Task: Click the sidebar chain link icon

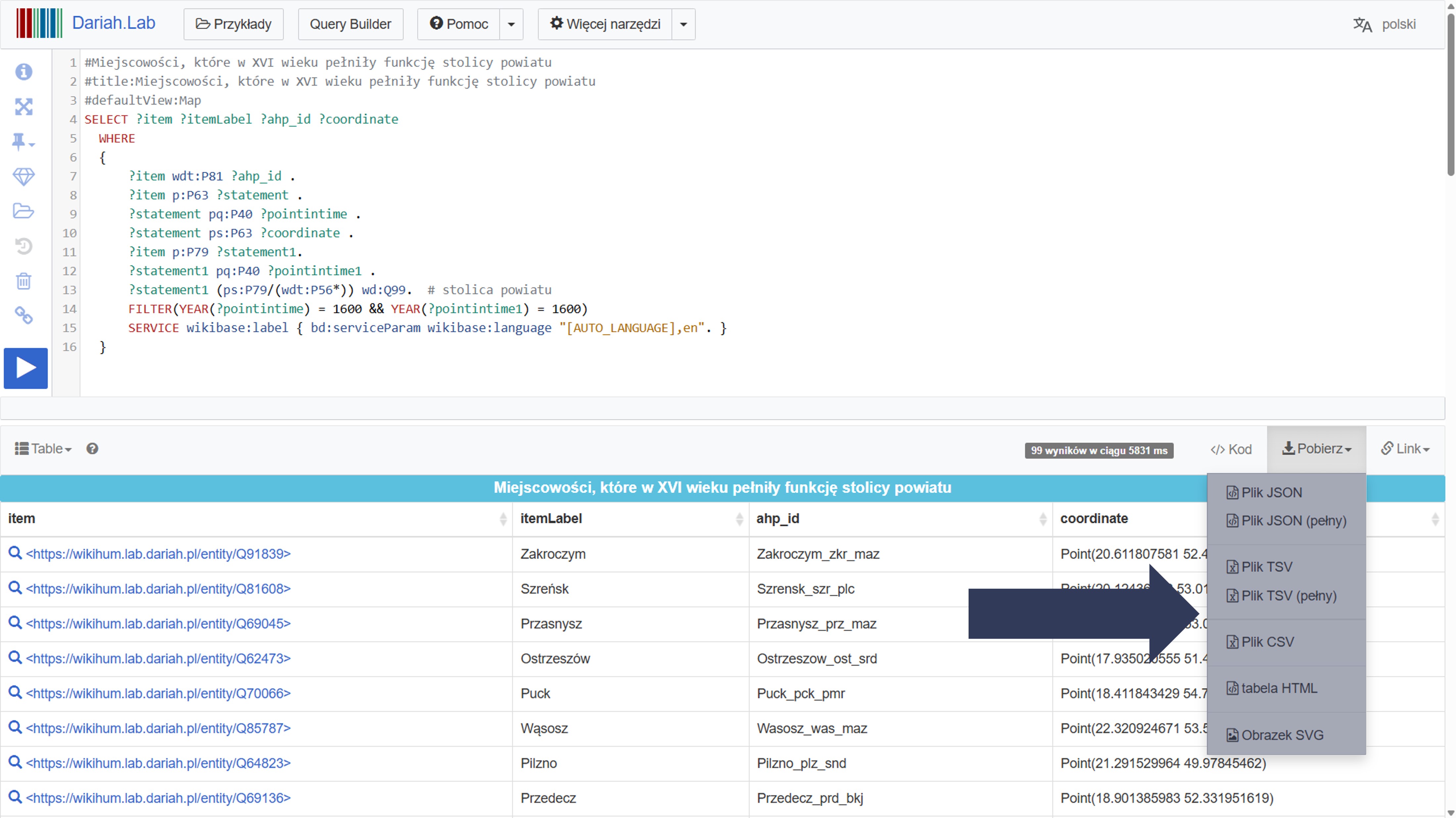Action: [x=24, y=315]
